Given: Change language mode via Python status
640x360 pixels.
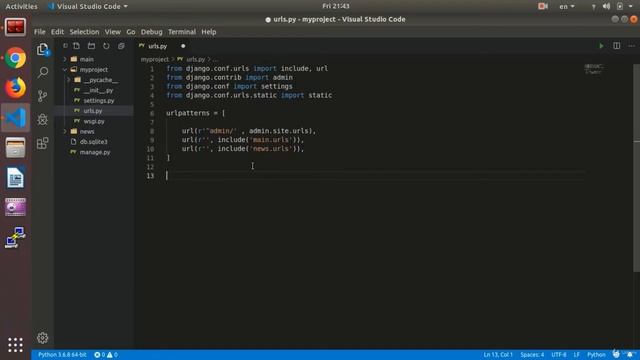Looking at the screenshot, I should [596, 355].
